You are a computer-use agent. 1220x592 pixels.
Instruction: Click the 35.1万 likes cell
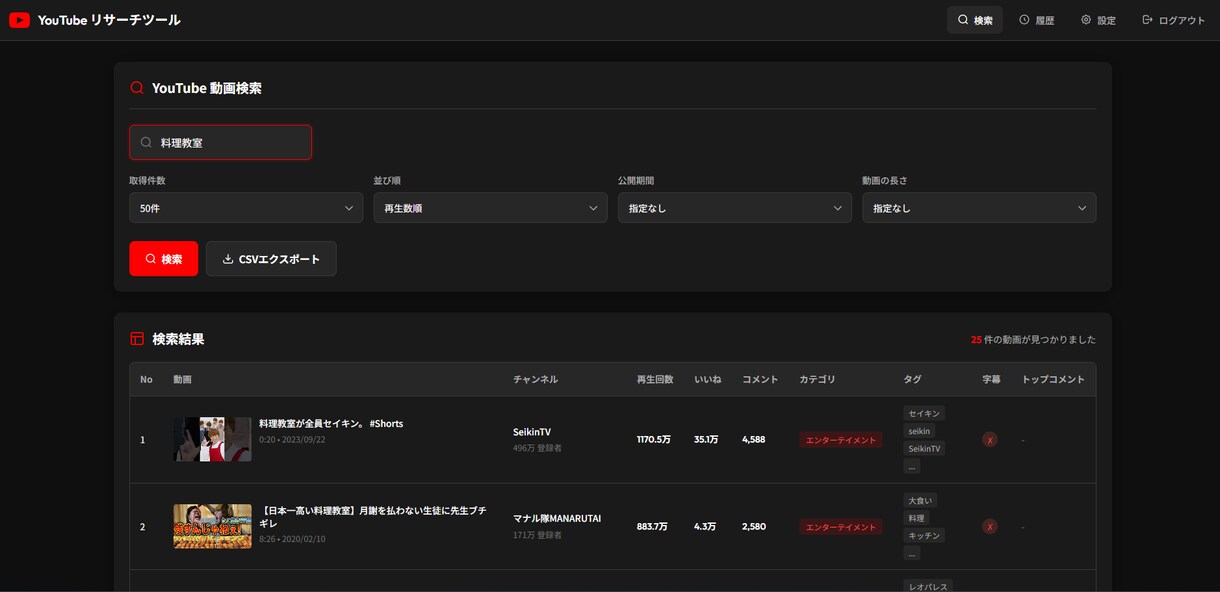pyautogui.click(x=706, y=440)
